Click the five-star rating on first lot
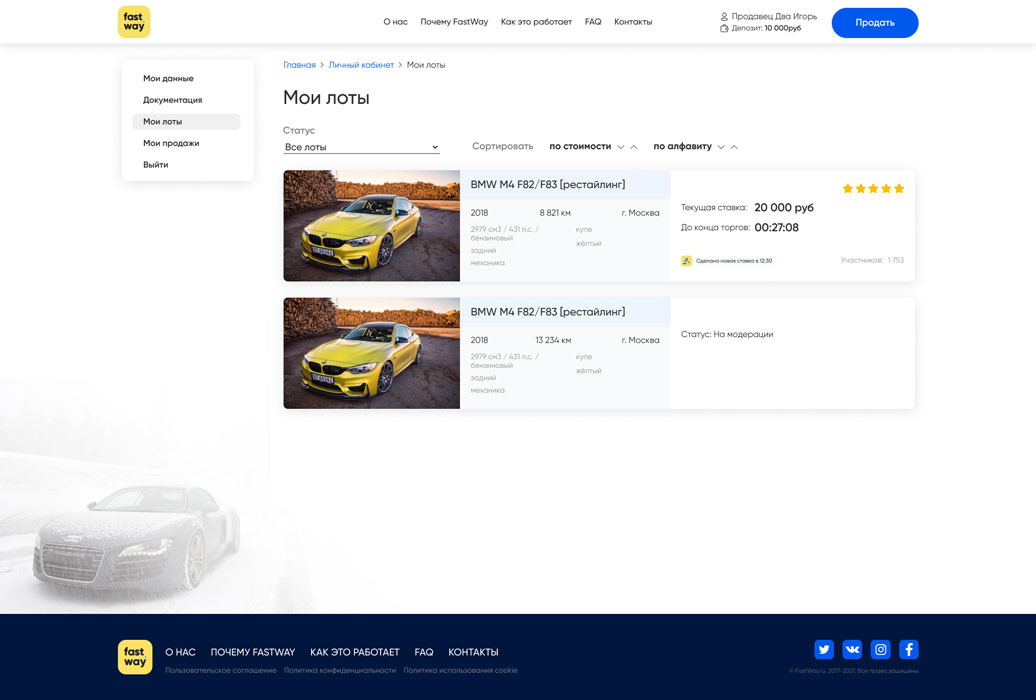1036x700 pixels. (x=873, y=188)
